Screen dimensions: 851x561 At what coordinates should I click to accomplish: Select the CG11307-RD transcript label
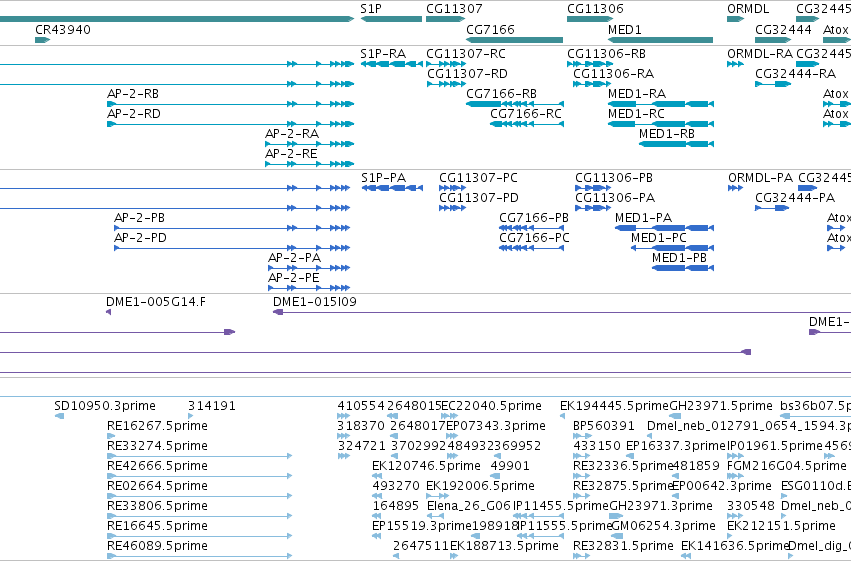467,73
